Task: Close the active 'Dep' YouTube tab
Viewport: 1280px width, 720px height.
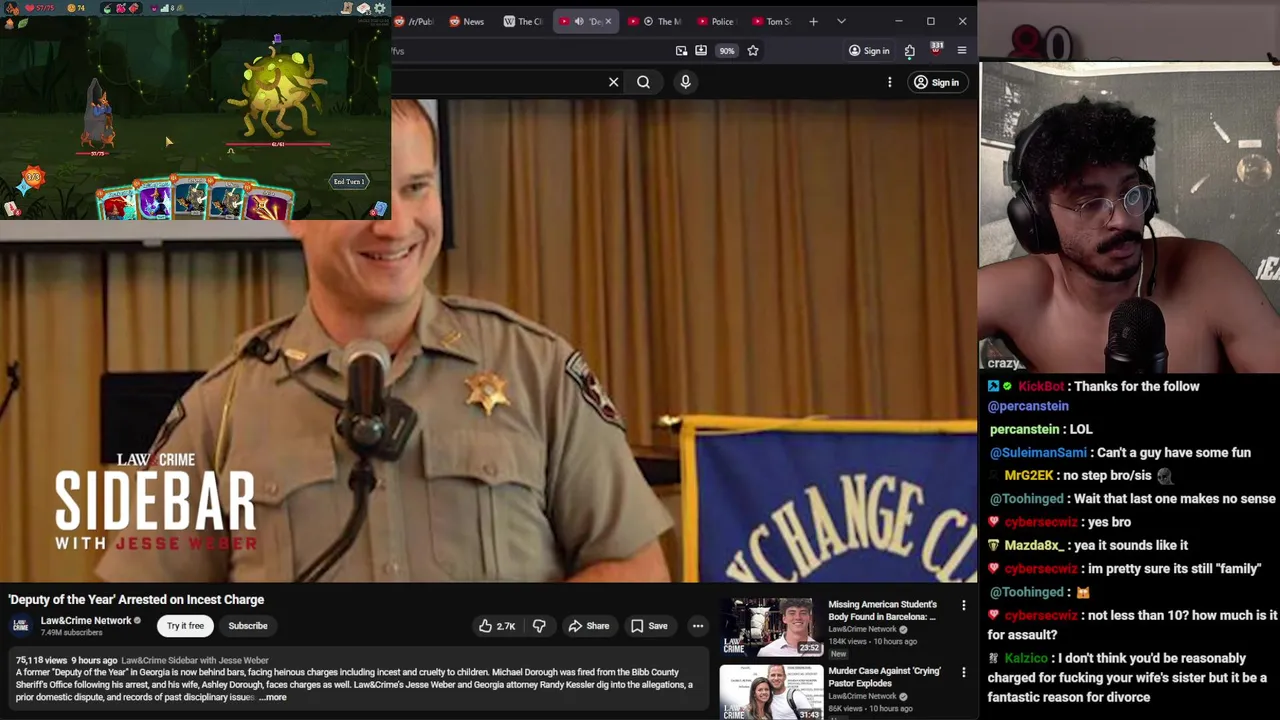Action: (608, 21)
